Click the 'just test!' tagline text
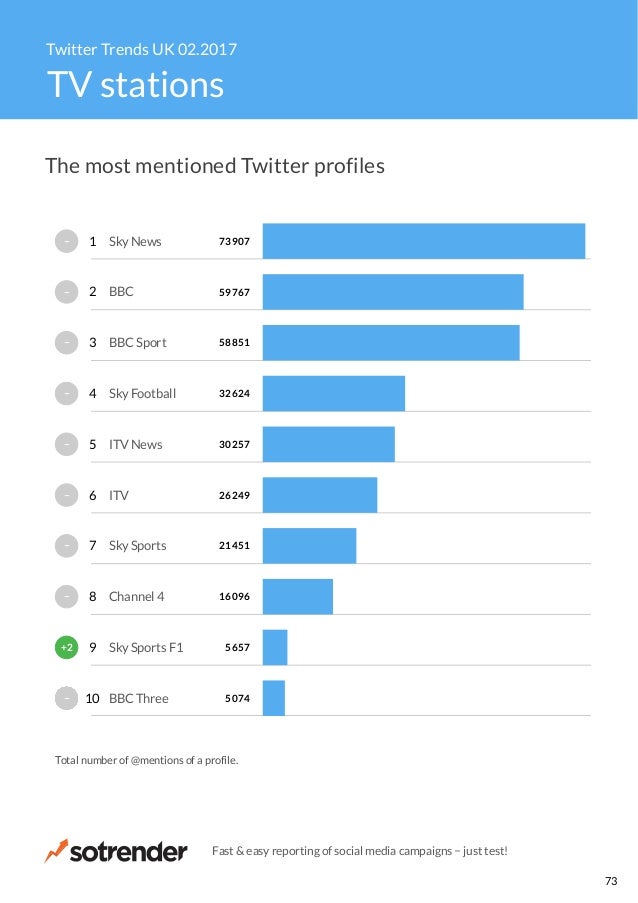Screen dimensions: 638x903 pyautogui.click(x=485, y=851)
